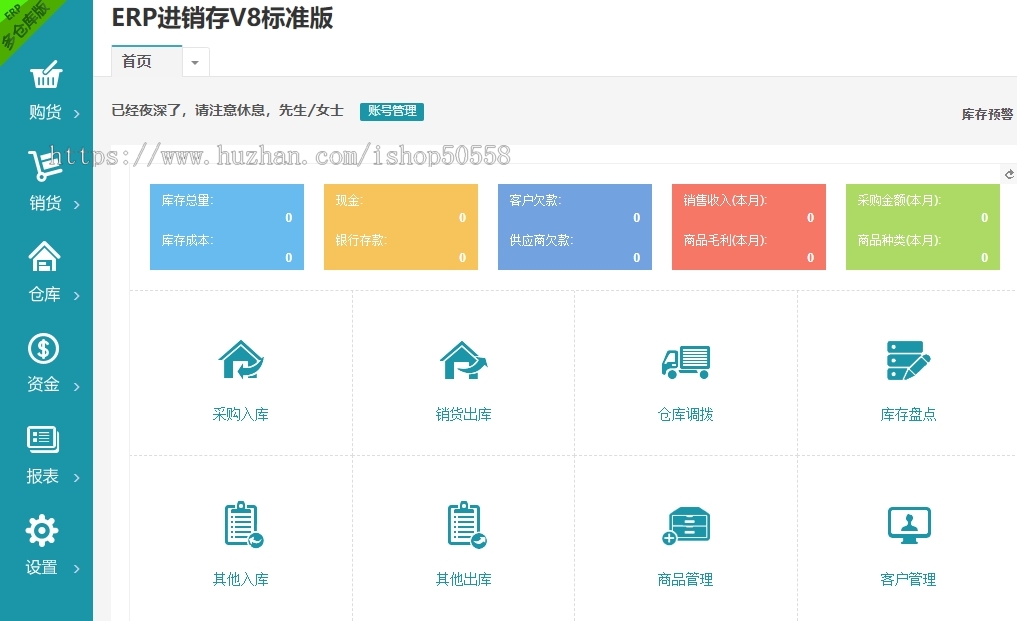Open the 商品管理 text link

coord(686,579)
